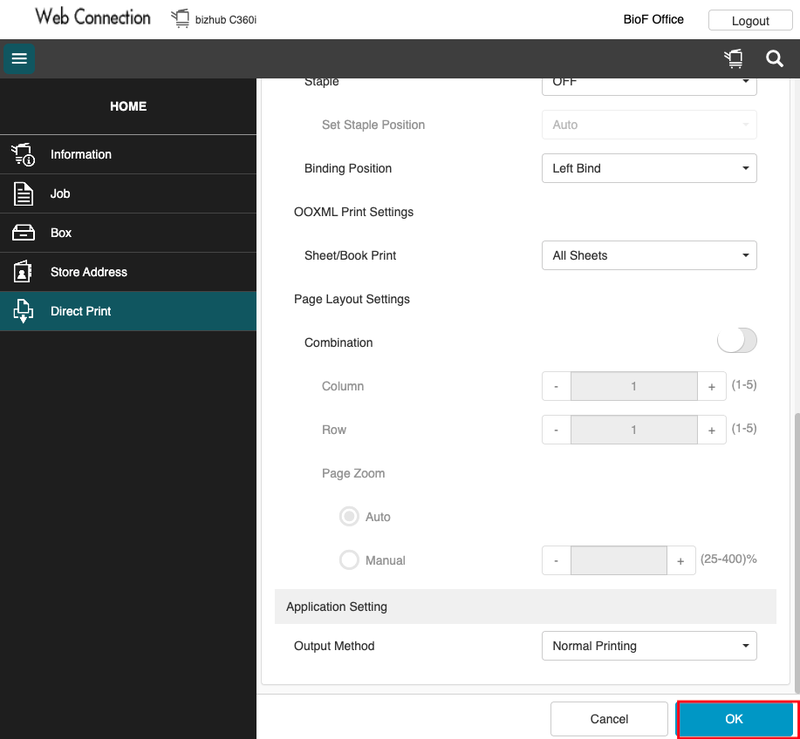Viewport: 800px width, 739px height.
Task: Go to HOME in sidebar
Action: tap(128, 106)
